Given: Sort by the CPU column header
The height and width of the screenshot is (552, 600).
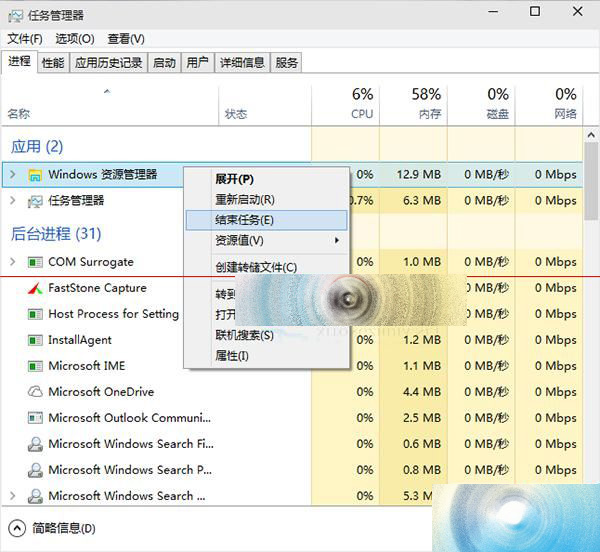Looking at the screenshot, I should point(362,114).
